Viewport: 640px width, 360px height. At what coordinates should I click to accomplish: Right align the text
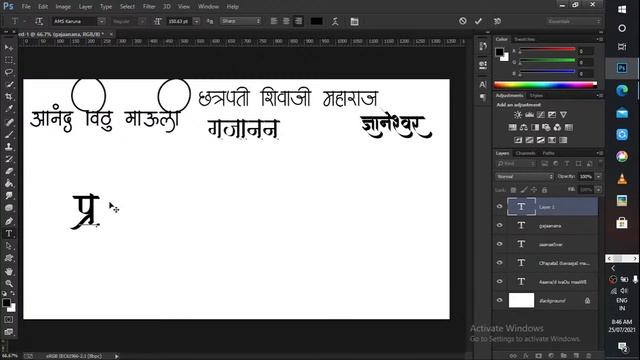pos(298,21)
